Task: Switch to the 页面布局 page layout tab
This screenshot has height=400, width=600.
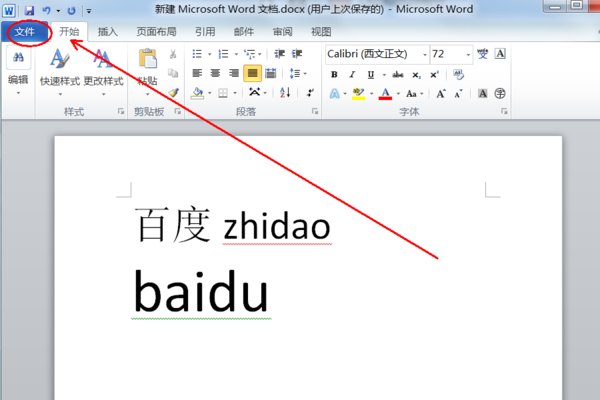Action: (157, 32)
